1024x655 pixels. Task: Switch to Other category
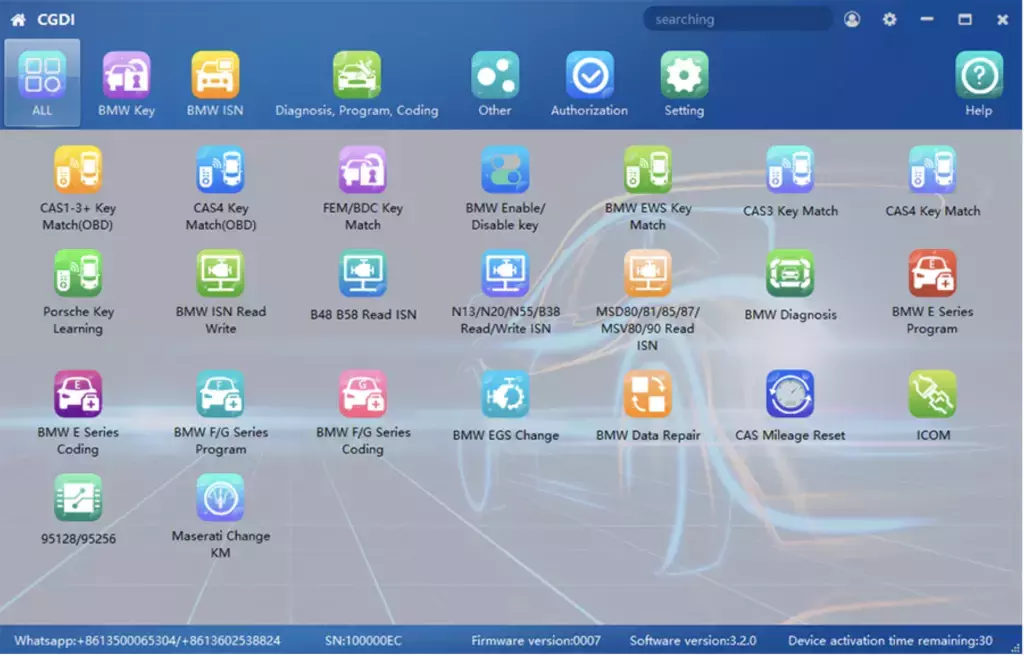pyautogui.click(x=495, y=84)
